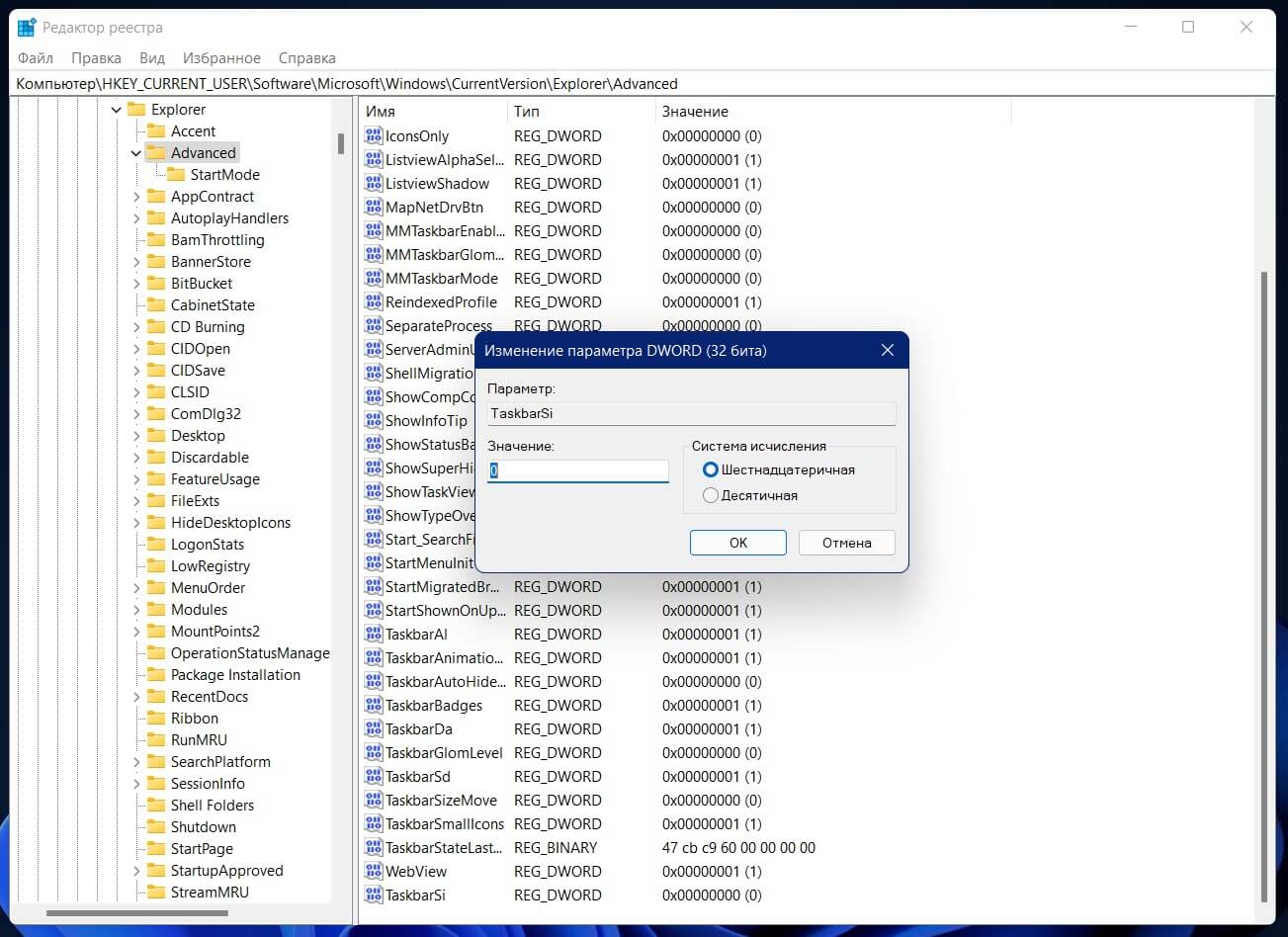
Task: Click the MapNetDrvBtn value icon
Action: tap(374, 207)
